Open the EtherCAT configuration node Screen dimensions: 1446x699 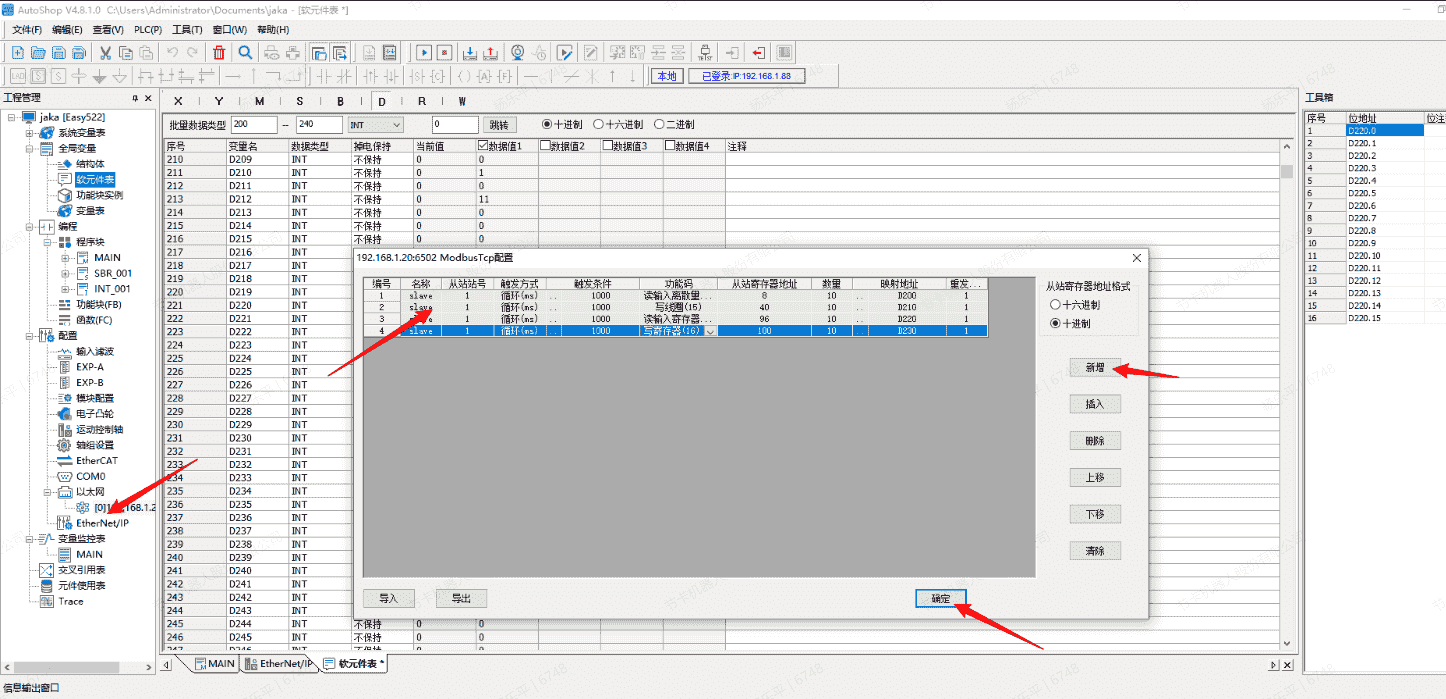(96, 461)
